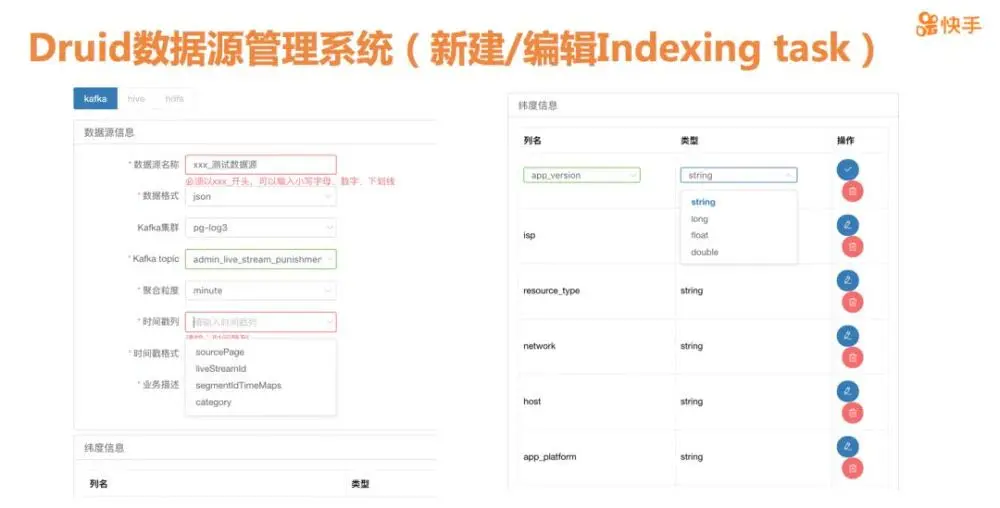Click the string type of host row

coord(691,402)
